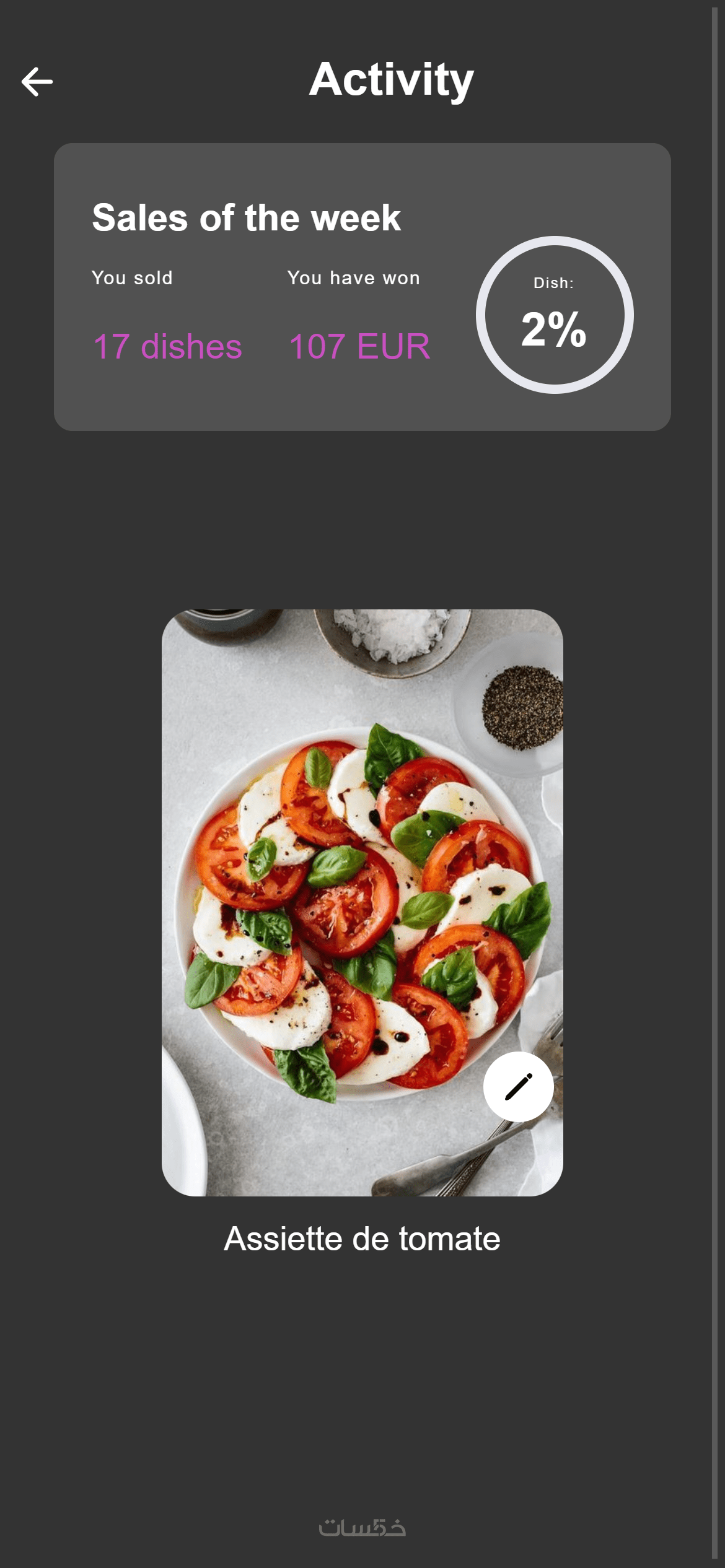Click the vertical scrollbar on the right edge
Viewport: 725px width, 1568px height.
coord(715,784)
